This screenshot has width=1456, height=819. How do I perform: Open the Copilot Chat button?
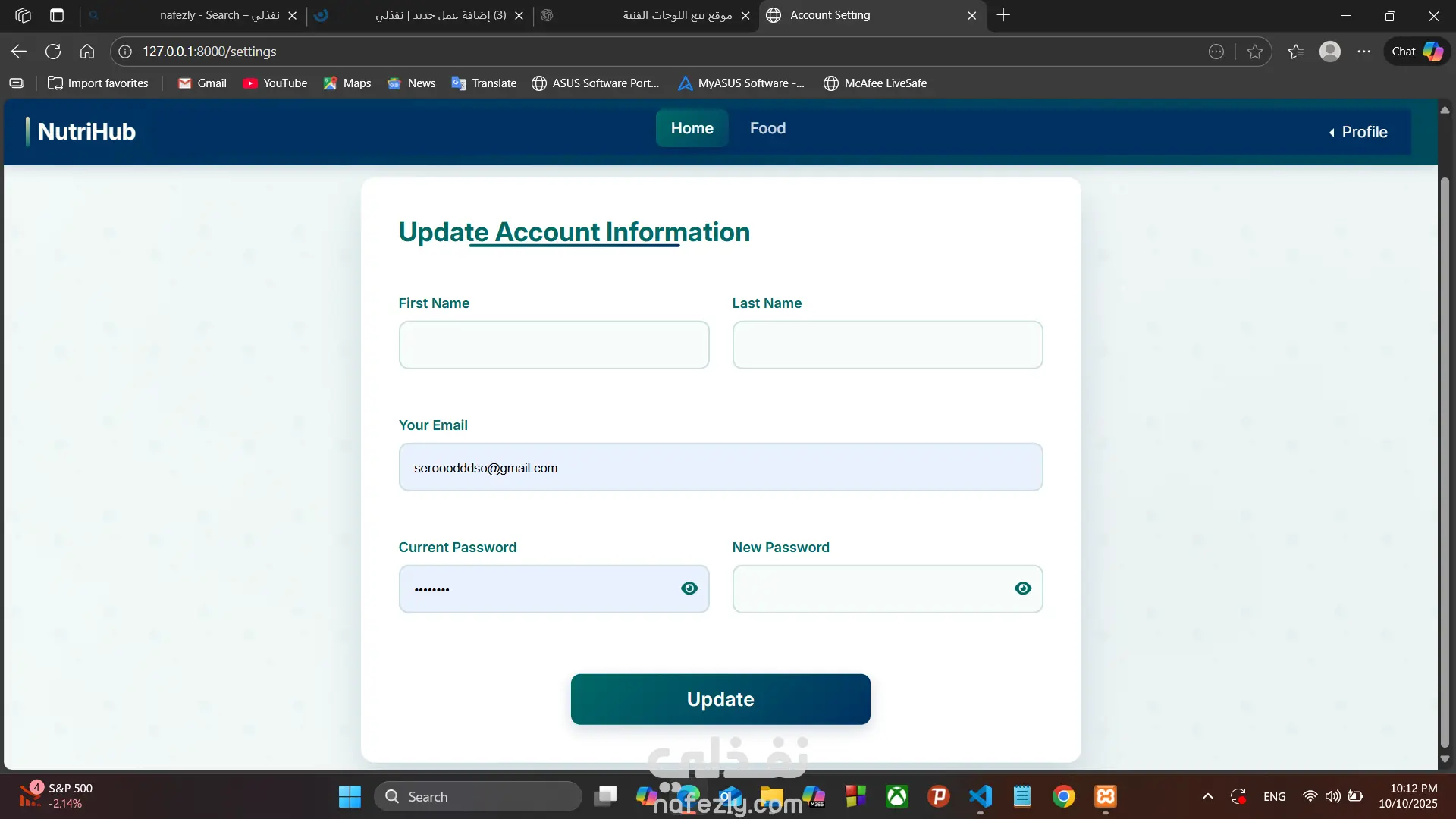[x=1417, y=52]
